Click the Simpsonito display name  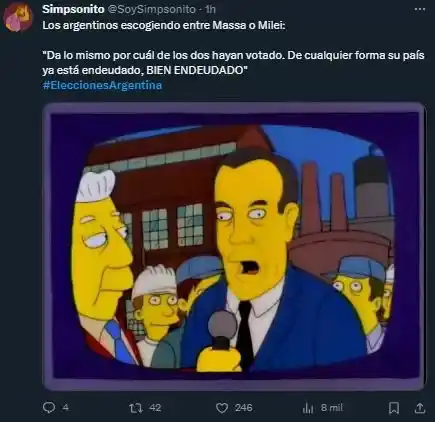(73, 9)
